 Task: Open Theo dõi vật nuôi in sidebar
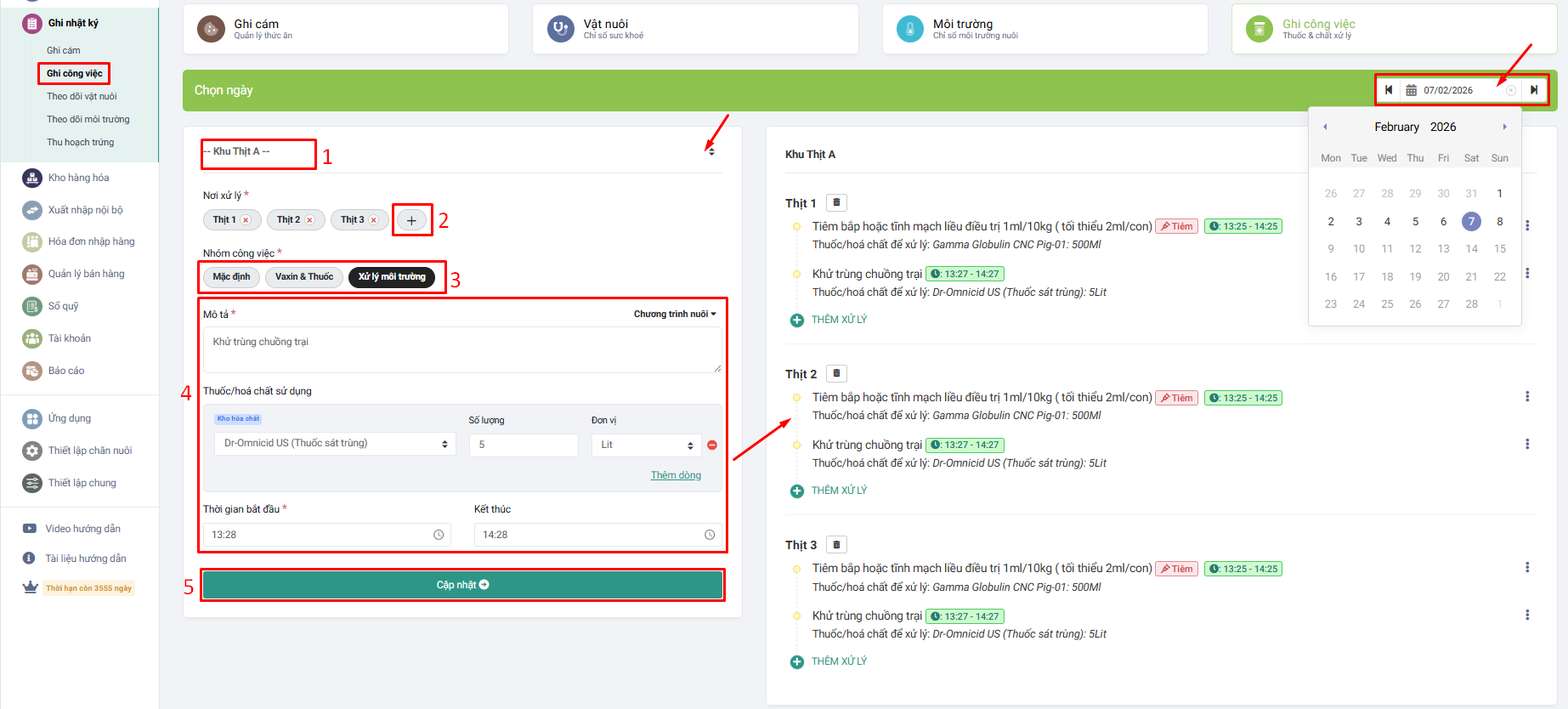tap(82, 96)
